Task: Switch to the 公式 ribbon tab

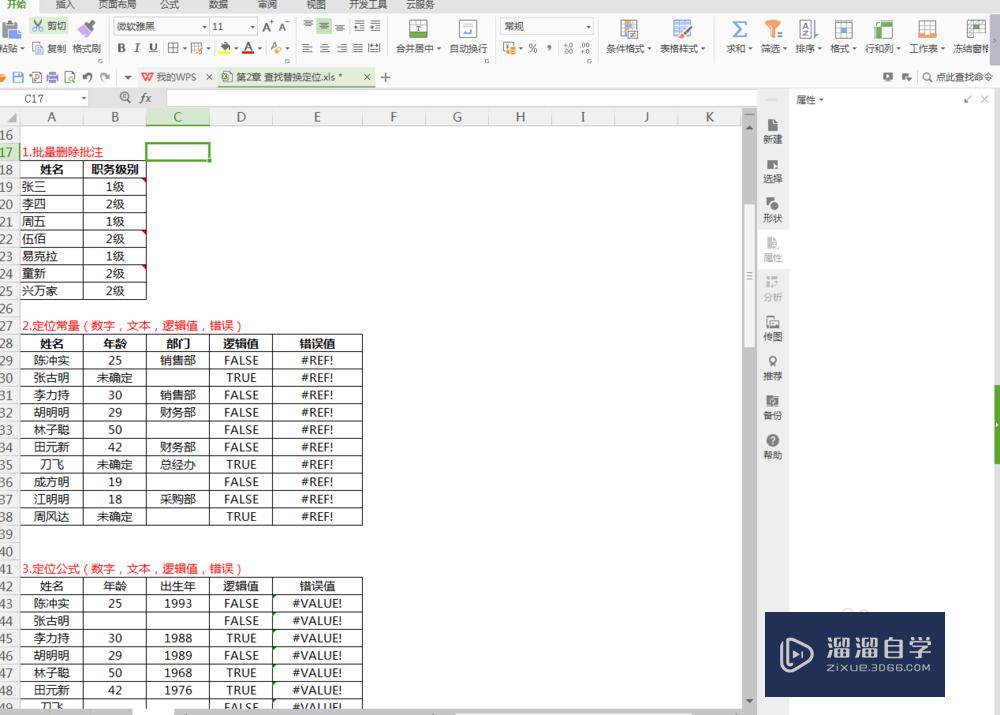Action: tap(170, 4)
